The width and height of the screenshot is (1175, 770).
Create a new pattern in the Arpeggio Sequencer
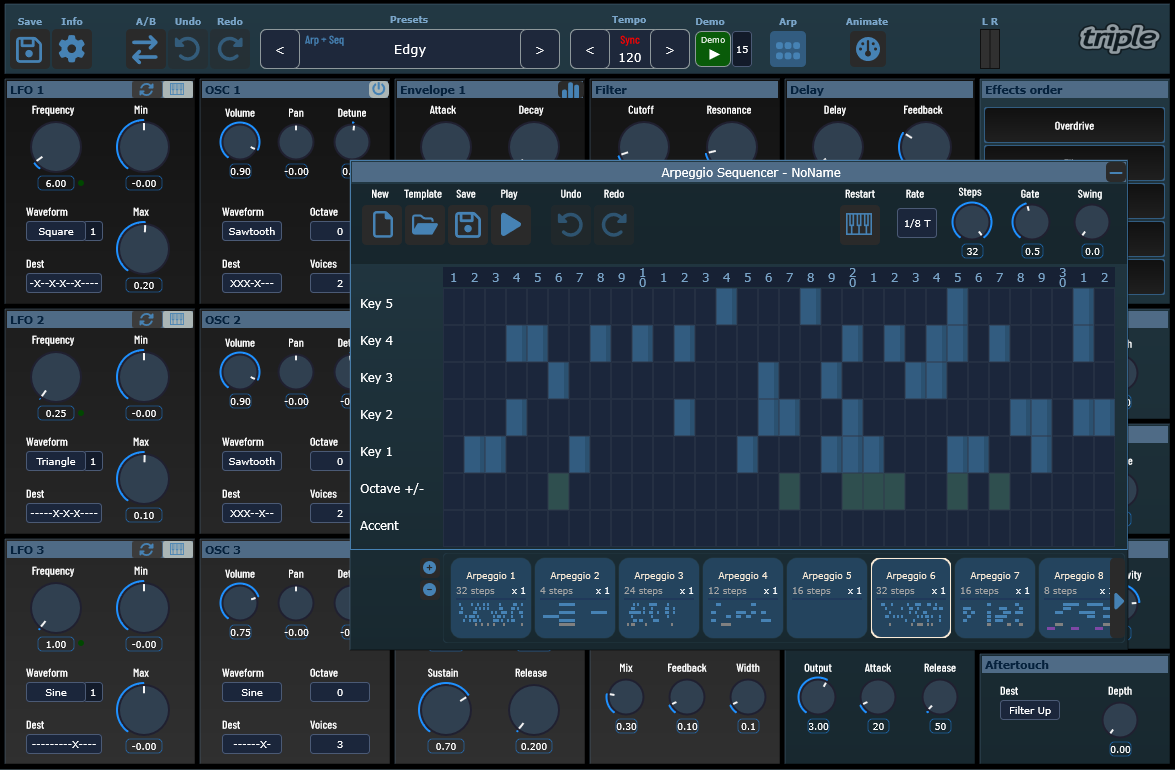coord(381,225)
